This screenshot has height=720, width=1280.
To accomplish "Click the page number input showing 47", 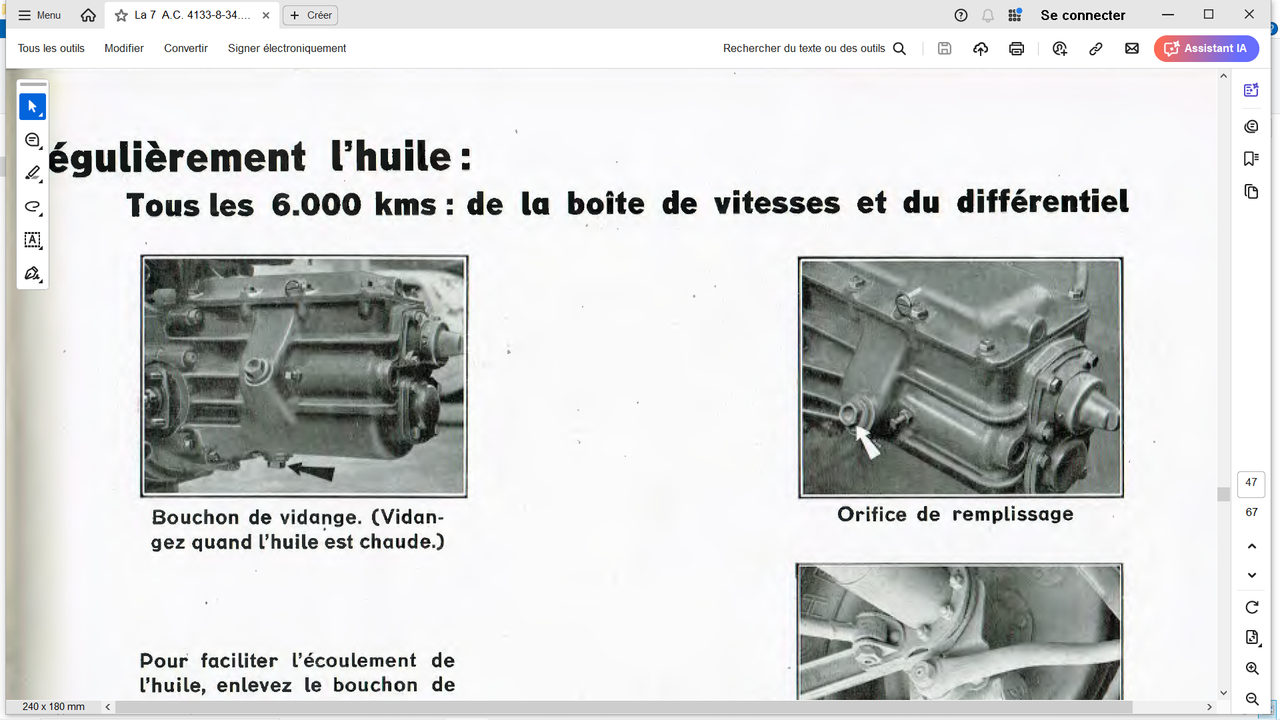I will click(1251, 483).
